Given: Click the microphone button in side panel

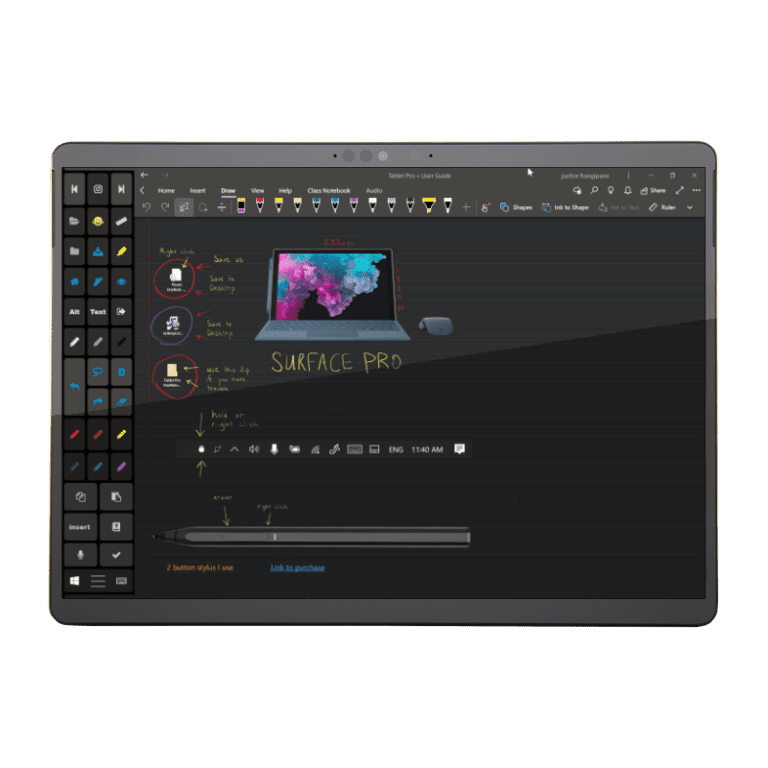Looking at the screenshot, I should point(80,554).
